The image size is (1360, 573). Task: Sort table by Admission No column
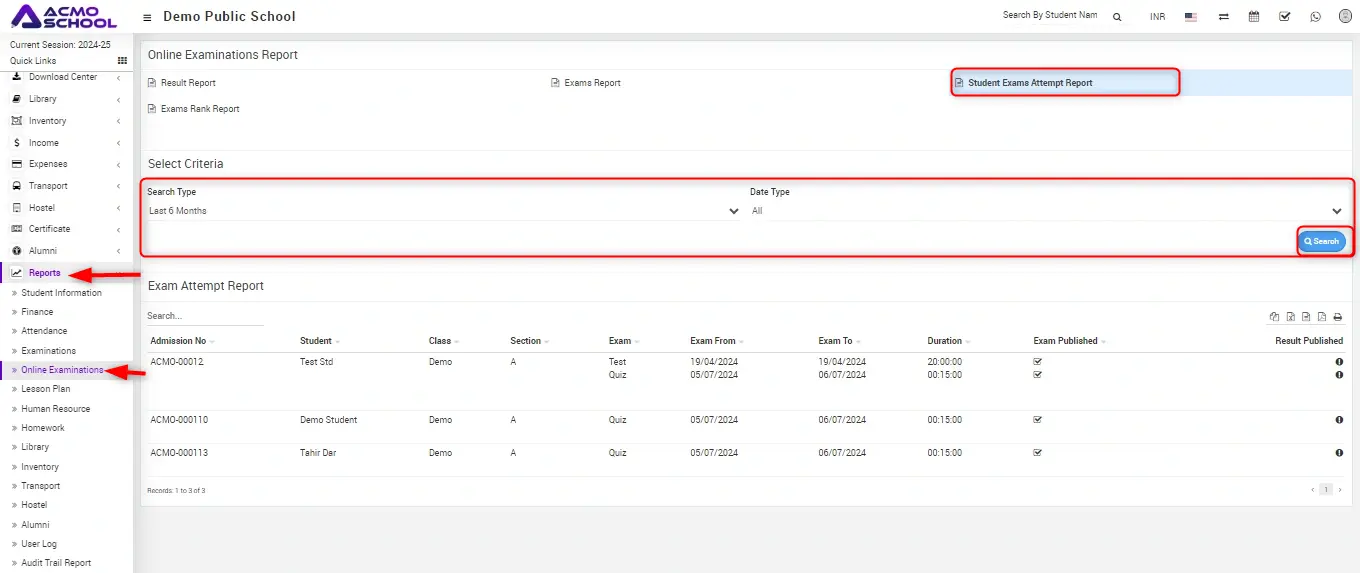click(x=179, y=341)
